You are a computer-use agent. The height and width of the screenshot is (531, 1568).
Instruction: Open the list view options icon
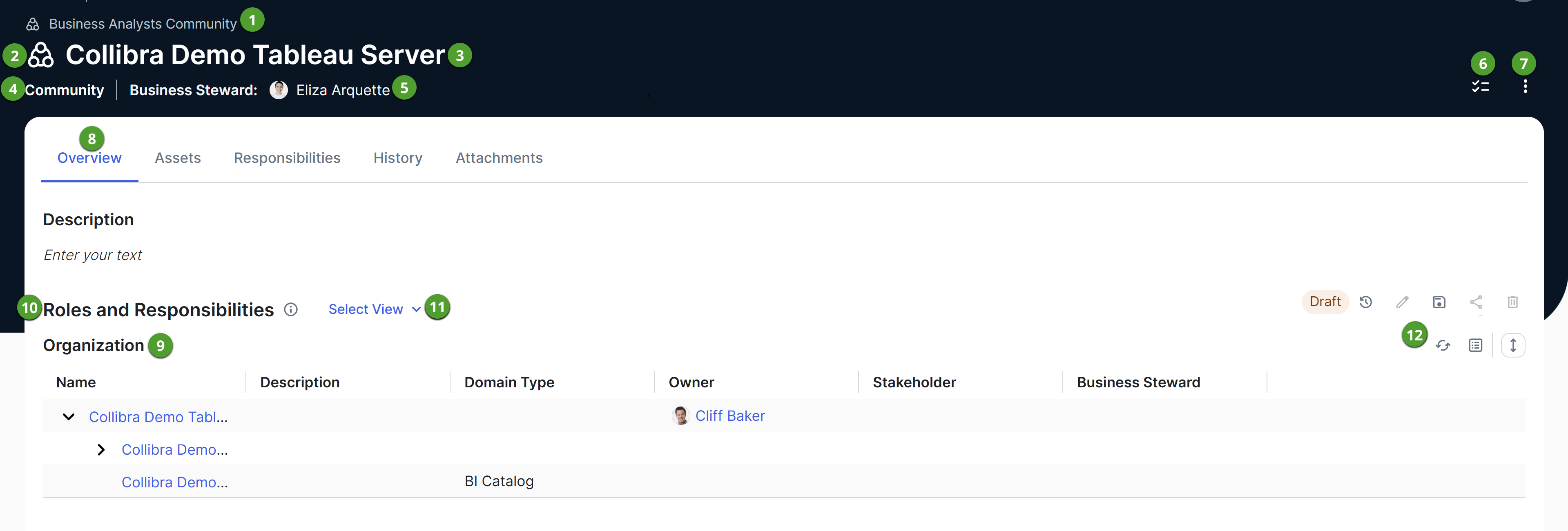(x=1475, y=345)
